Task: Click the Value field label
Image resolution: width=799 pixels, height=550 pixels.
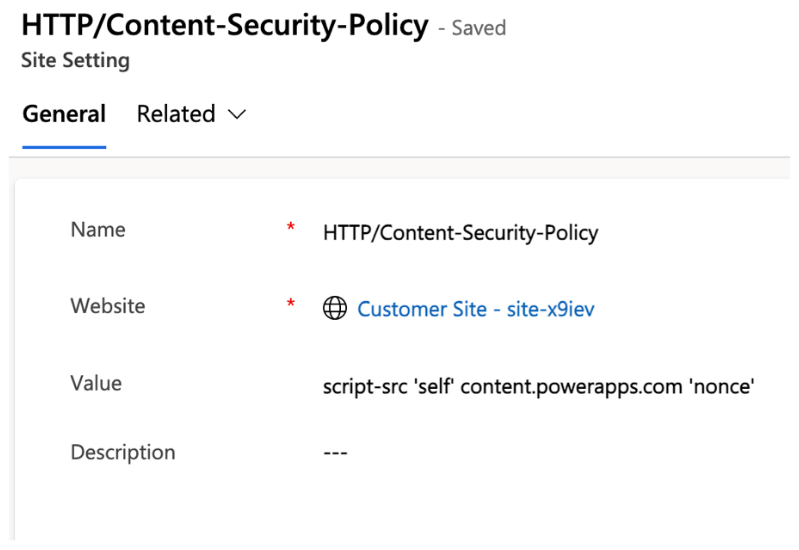Action: click(96, 383)
